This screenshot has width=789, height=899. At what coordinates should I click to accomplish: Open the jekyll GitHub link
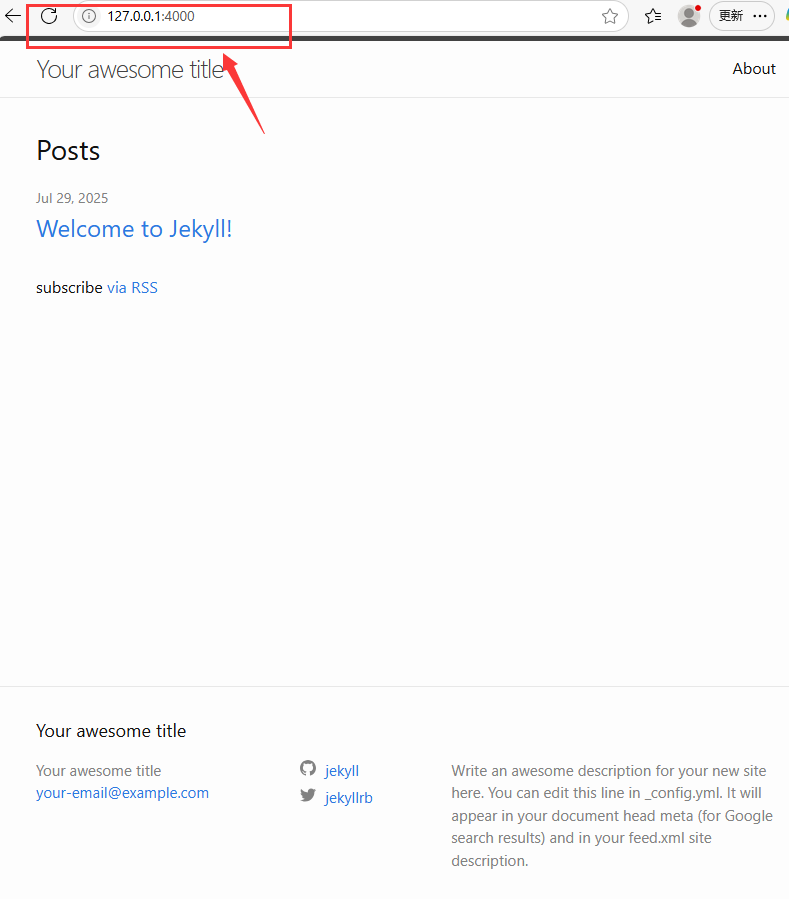[x=342, y=771]
